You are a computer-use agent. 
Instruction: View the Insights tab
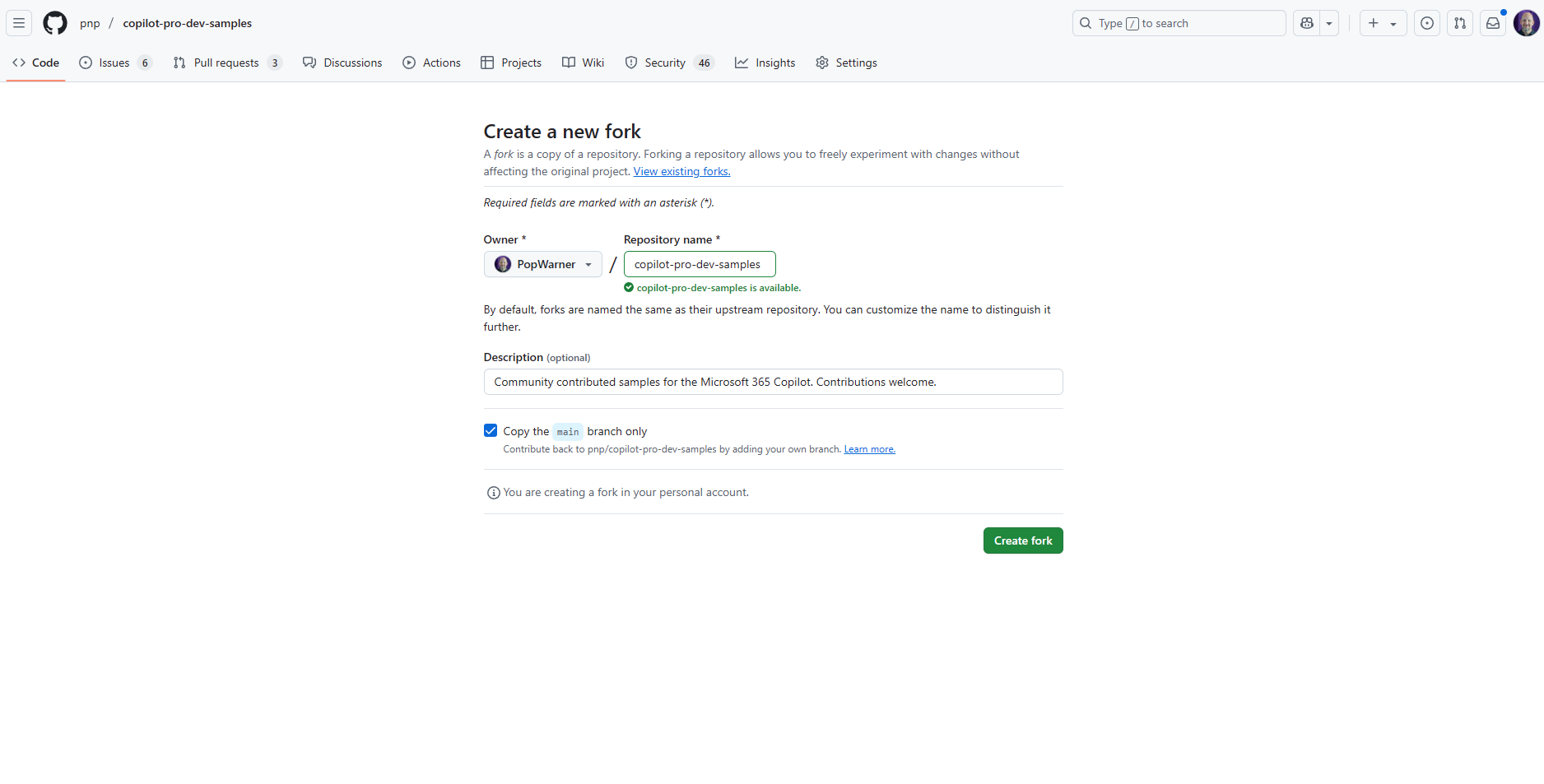click(765, 63)
